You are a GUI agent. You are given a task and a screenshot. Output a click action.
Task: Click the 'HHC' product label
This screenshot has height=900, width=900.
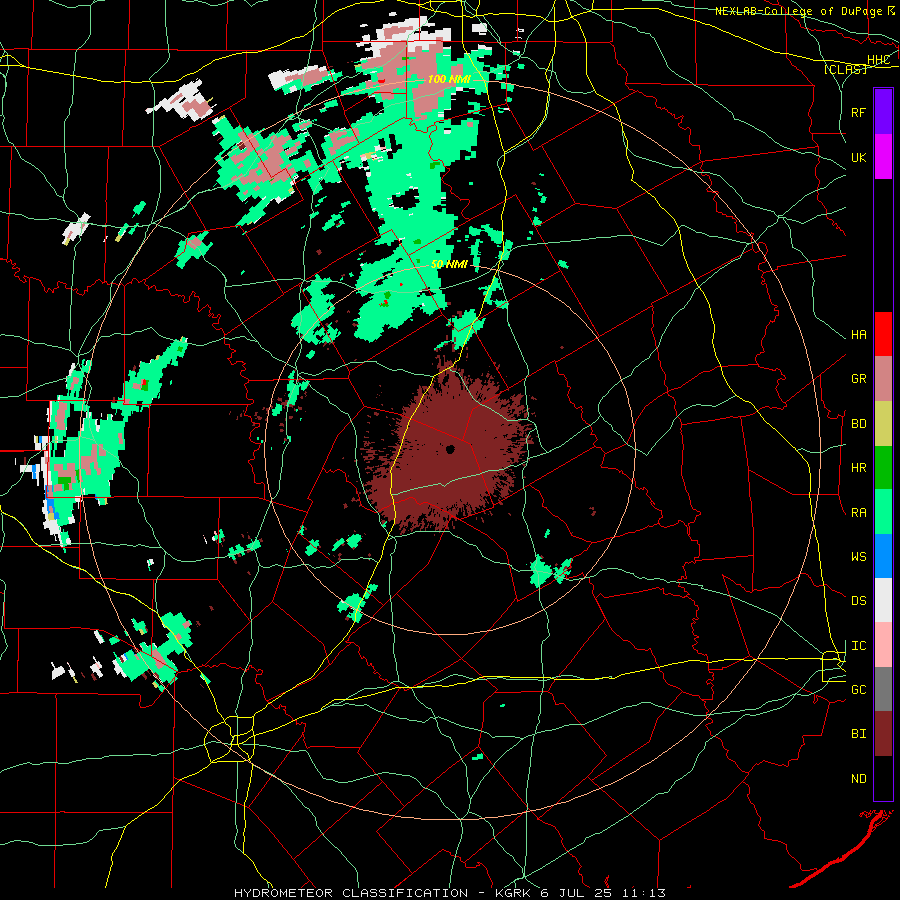(878, 60)
